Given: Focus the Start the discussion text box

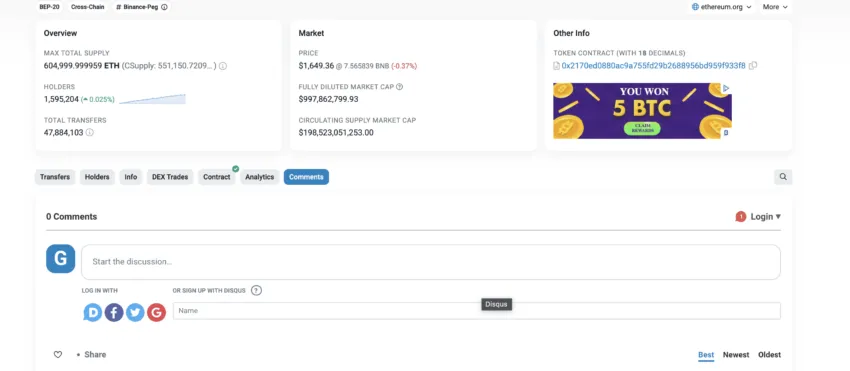Looking at the screenshot, I should point(431,262).
